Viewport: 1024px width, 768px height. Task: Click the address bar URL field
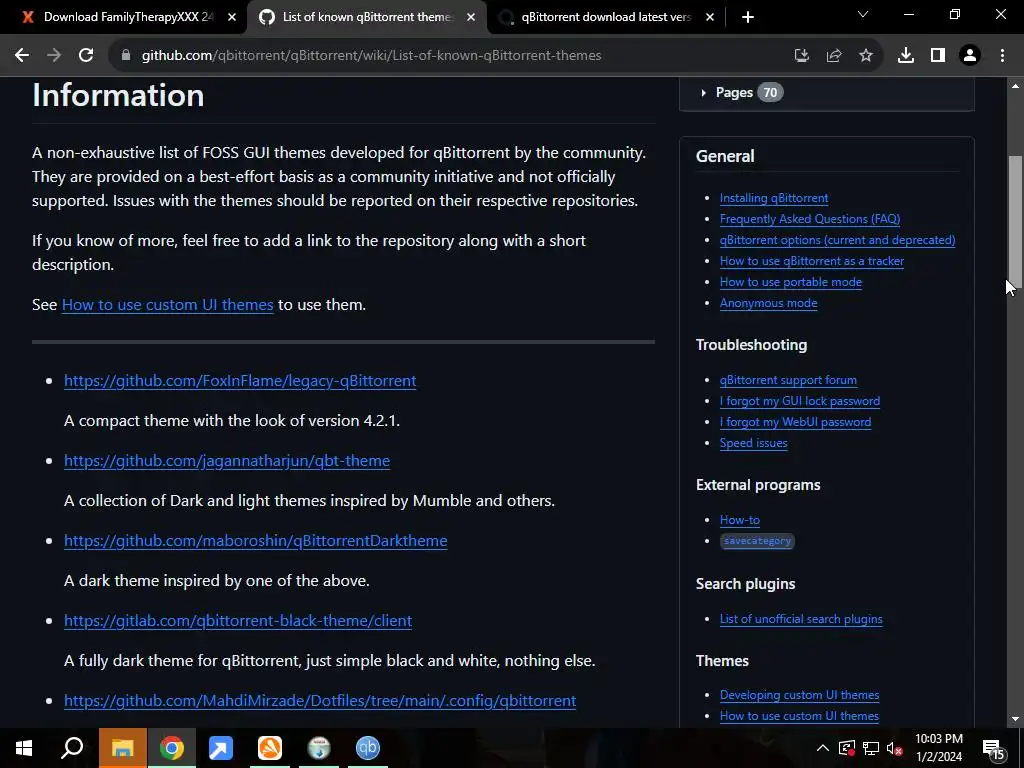point(371,56)
